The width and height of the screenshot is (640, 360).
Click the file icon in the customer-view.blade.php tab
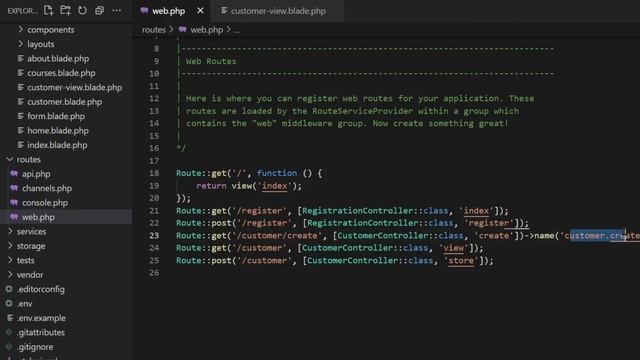coord(224,11)
